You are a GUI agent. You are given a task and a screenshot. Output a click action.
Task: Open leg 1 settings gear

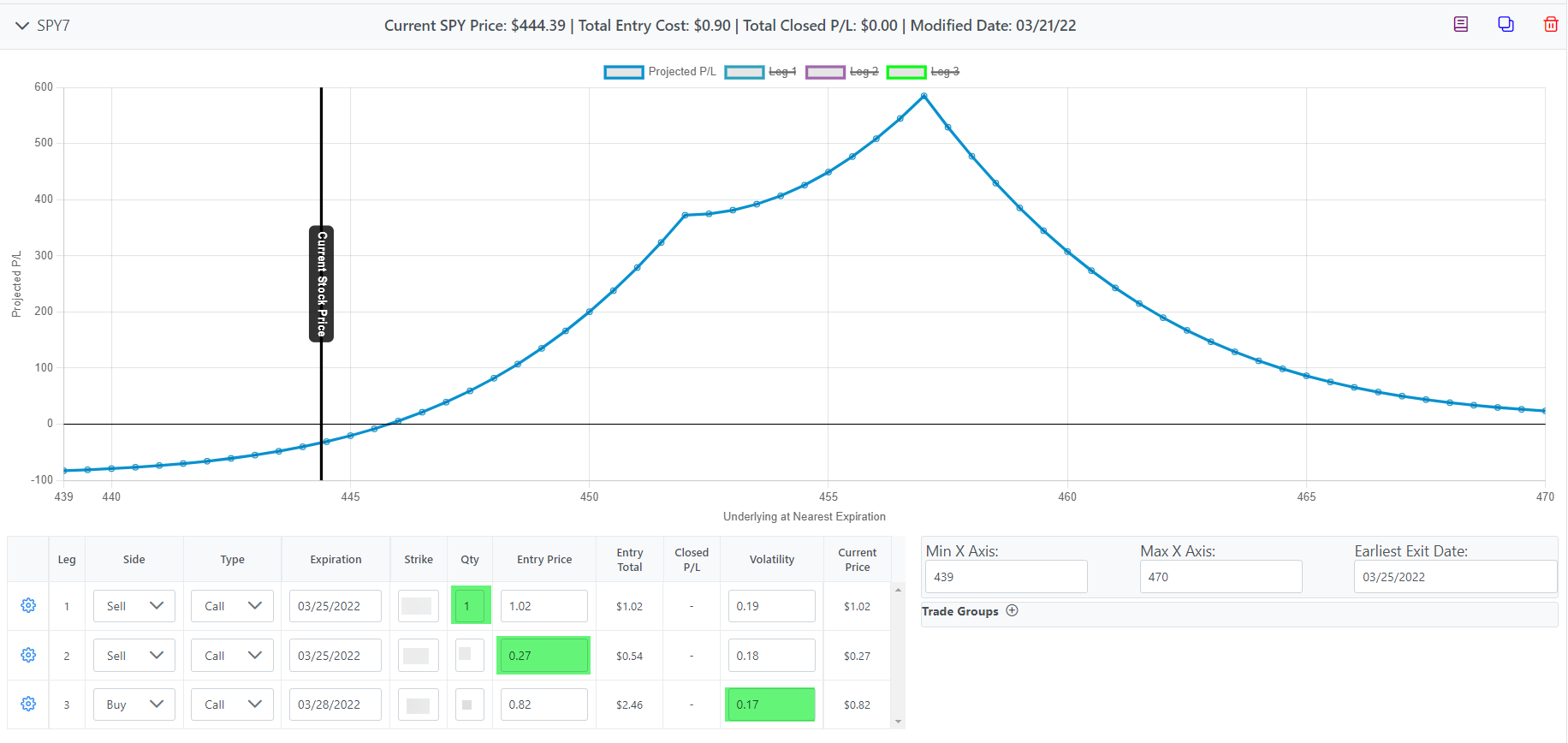[x=28, y=606]
